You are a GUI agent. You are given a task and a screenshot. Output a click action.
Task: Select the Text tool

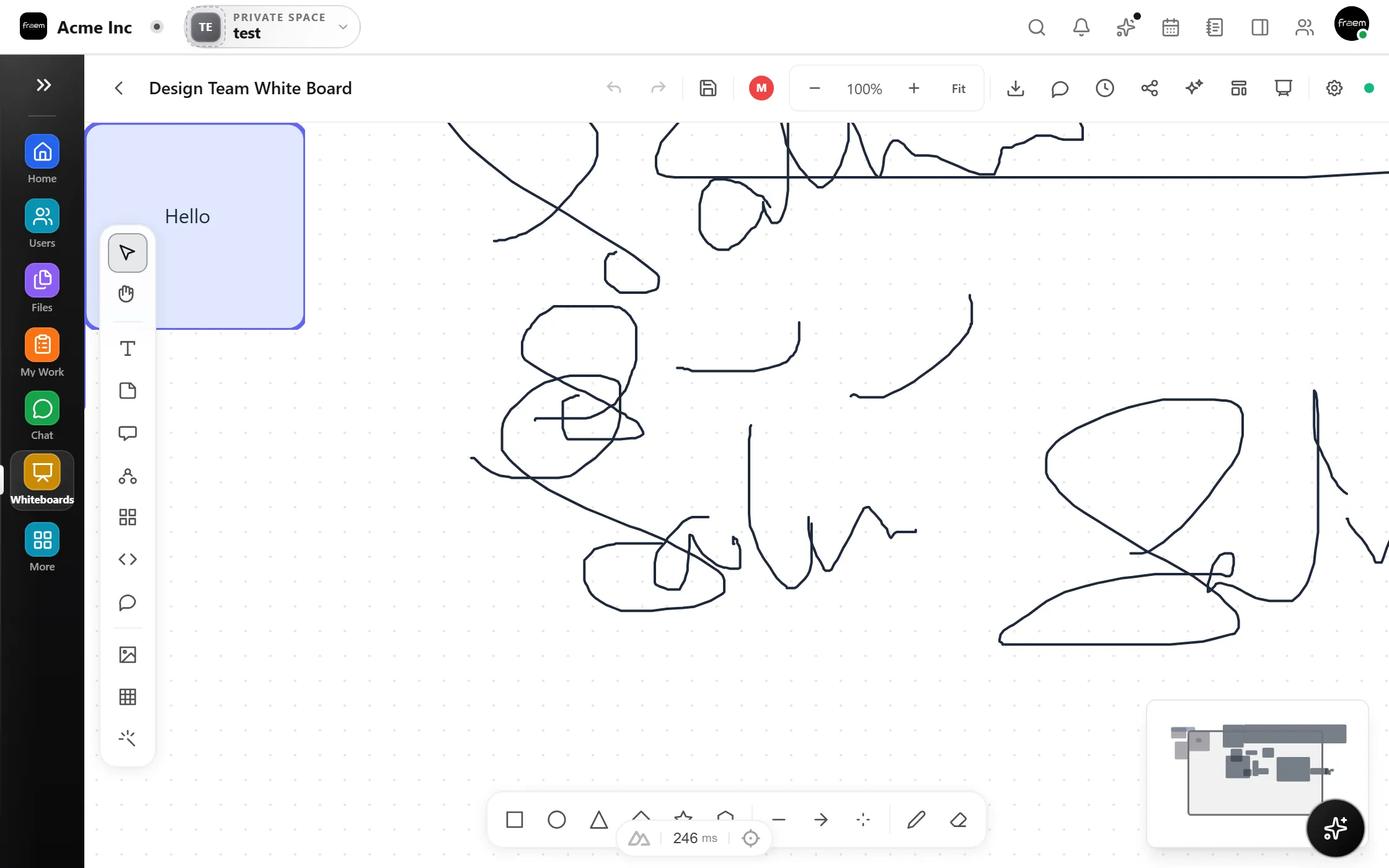tap(128, 348)
